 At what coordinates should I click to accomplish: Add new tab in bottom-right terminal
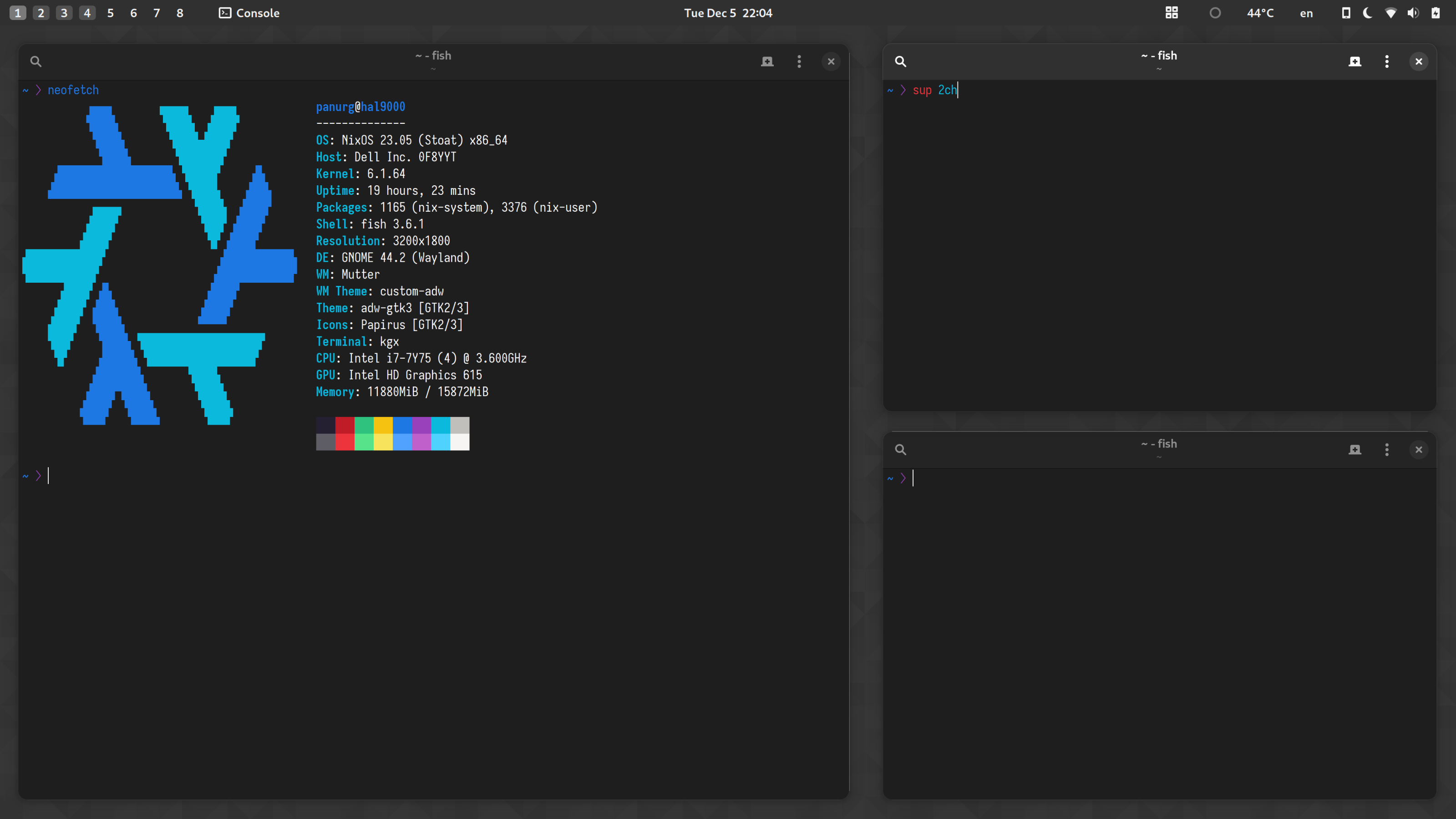(1355, 450)
